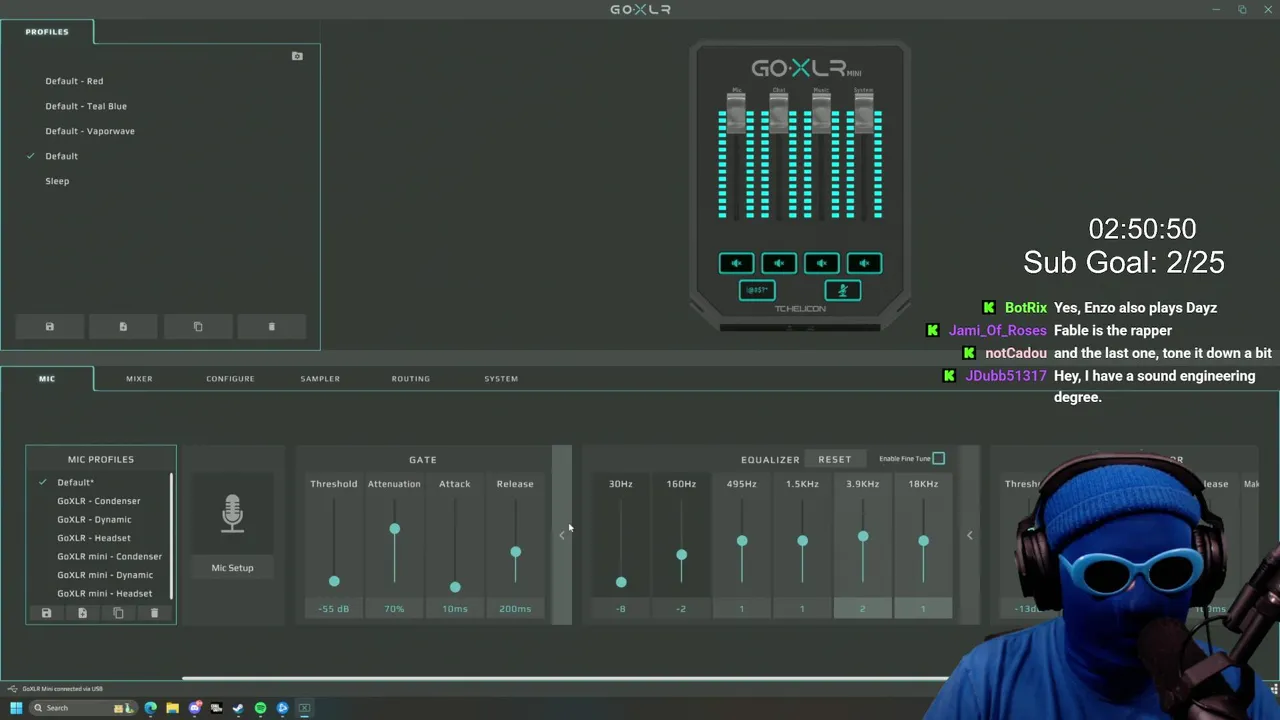The image size is (1280, 720).
Task: Create a new profile in Profiles panel
Action: 123,327
